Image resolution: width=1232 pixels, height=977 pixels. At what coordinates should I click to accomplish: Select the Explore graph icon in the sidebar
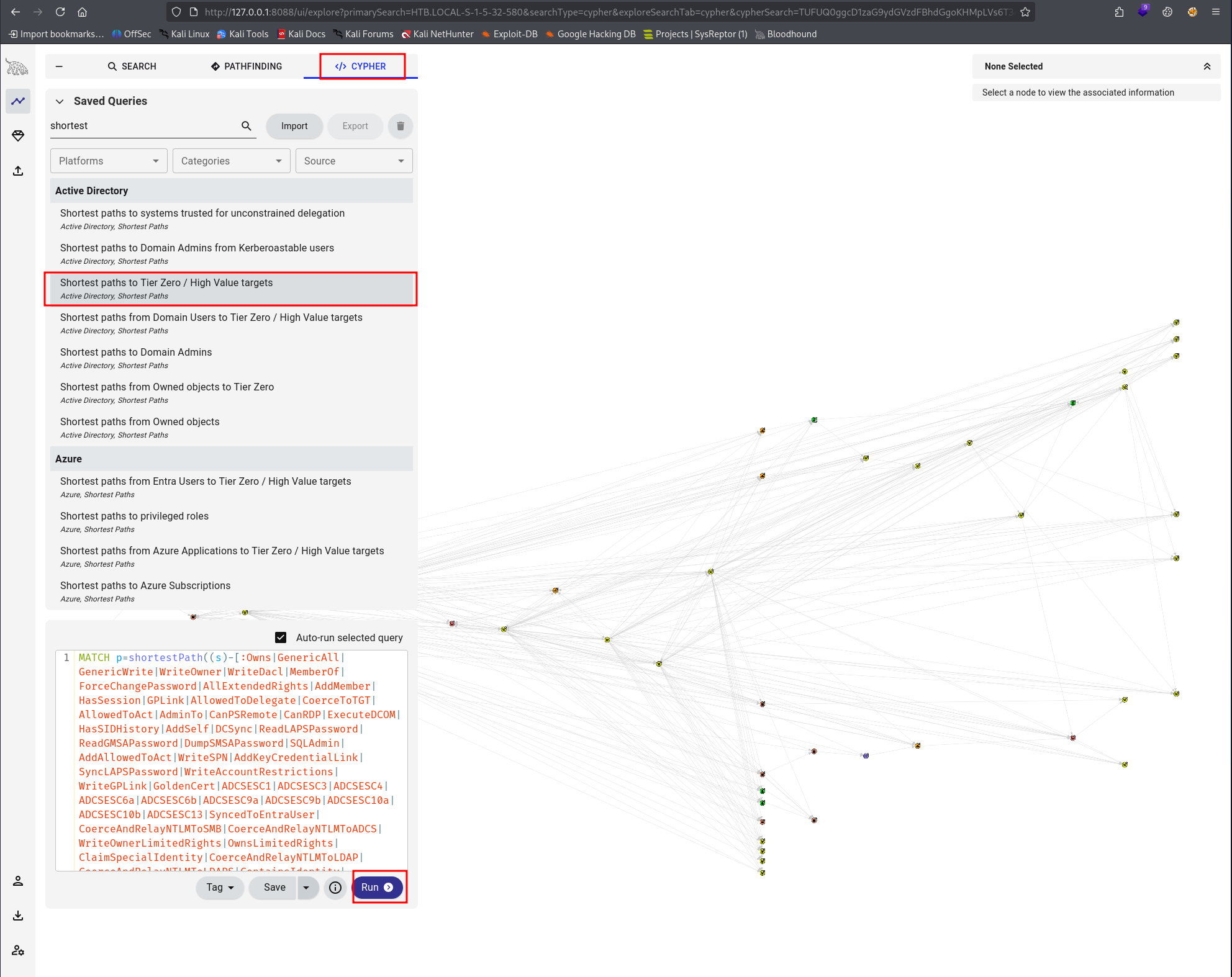(x=17, y=101)
